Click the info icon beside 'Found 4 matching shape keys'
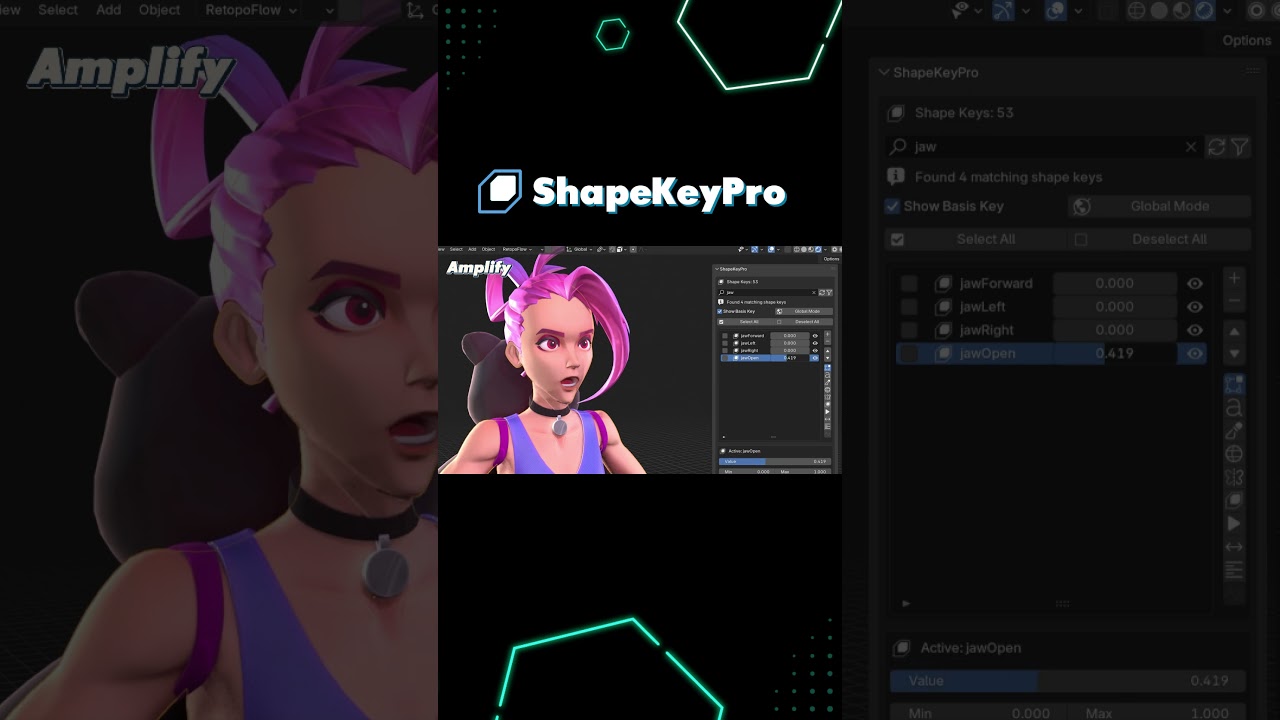 click(896, 177)
